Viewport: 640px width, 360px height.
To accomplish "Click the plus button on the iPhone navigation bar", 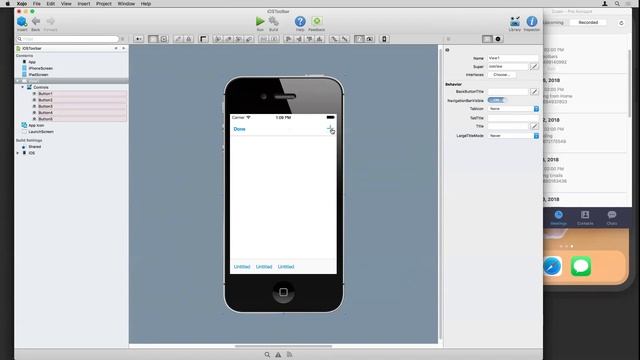I will [330, 129].
